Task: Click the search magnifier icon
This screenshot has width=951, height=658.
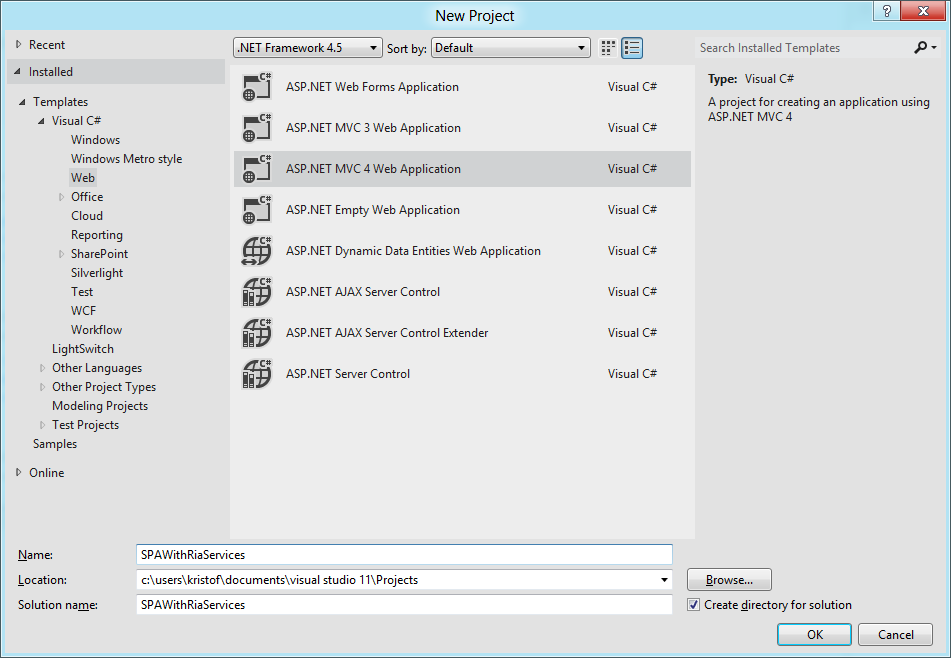Action: point(921,47)
